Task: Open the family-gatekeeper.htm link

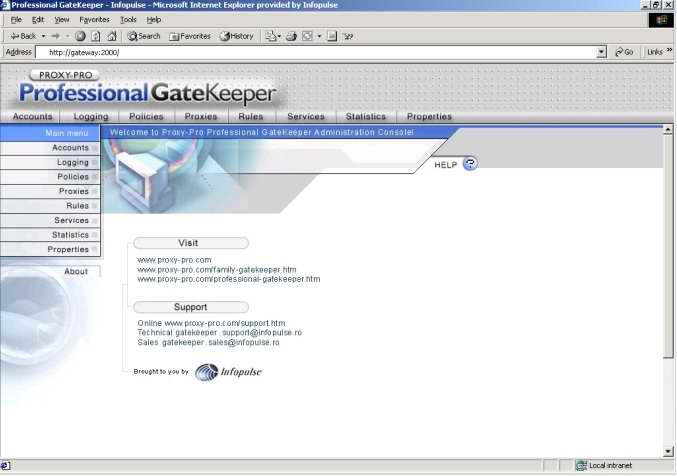Action: pos(217,270)
